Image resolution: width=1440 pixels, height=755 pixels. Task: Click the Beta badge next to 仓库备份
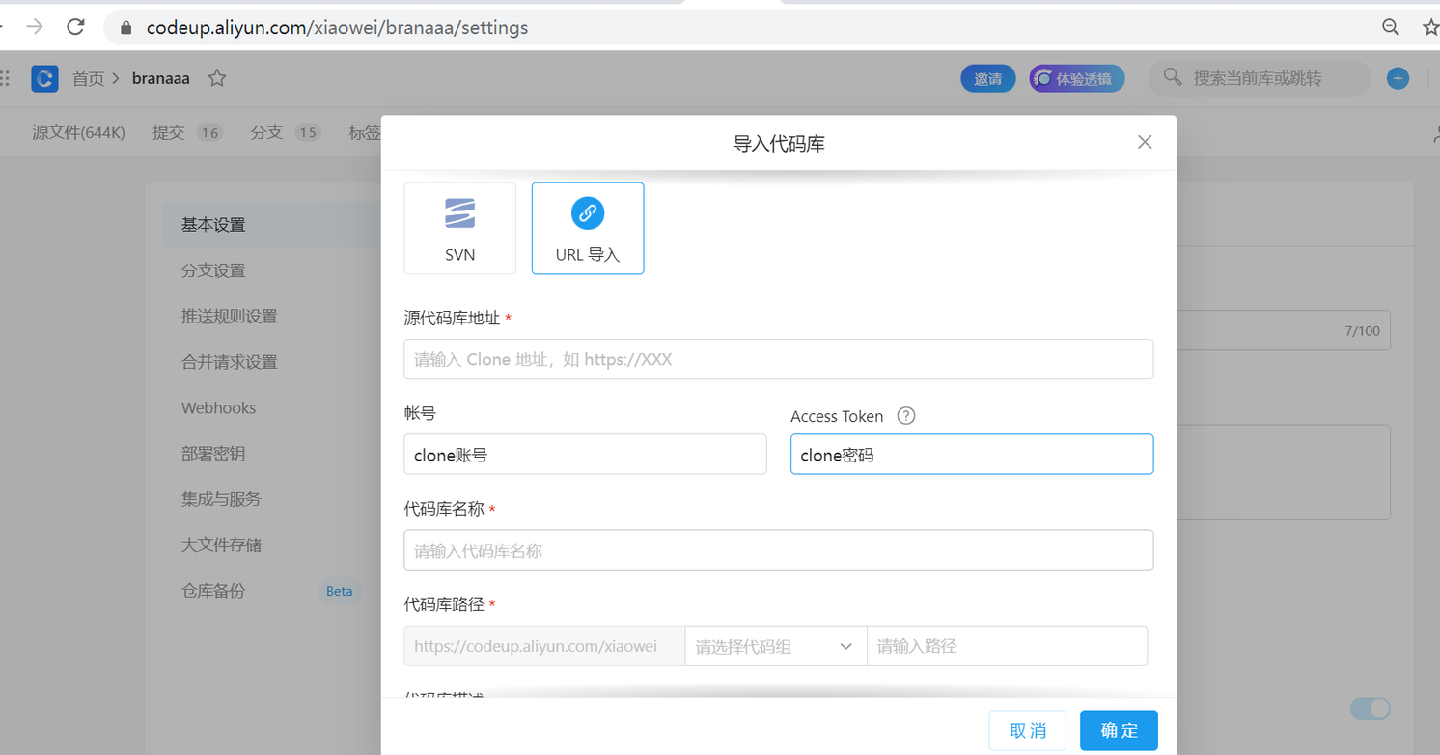point(339,591)
